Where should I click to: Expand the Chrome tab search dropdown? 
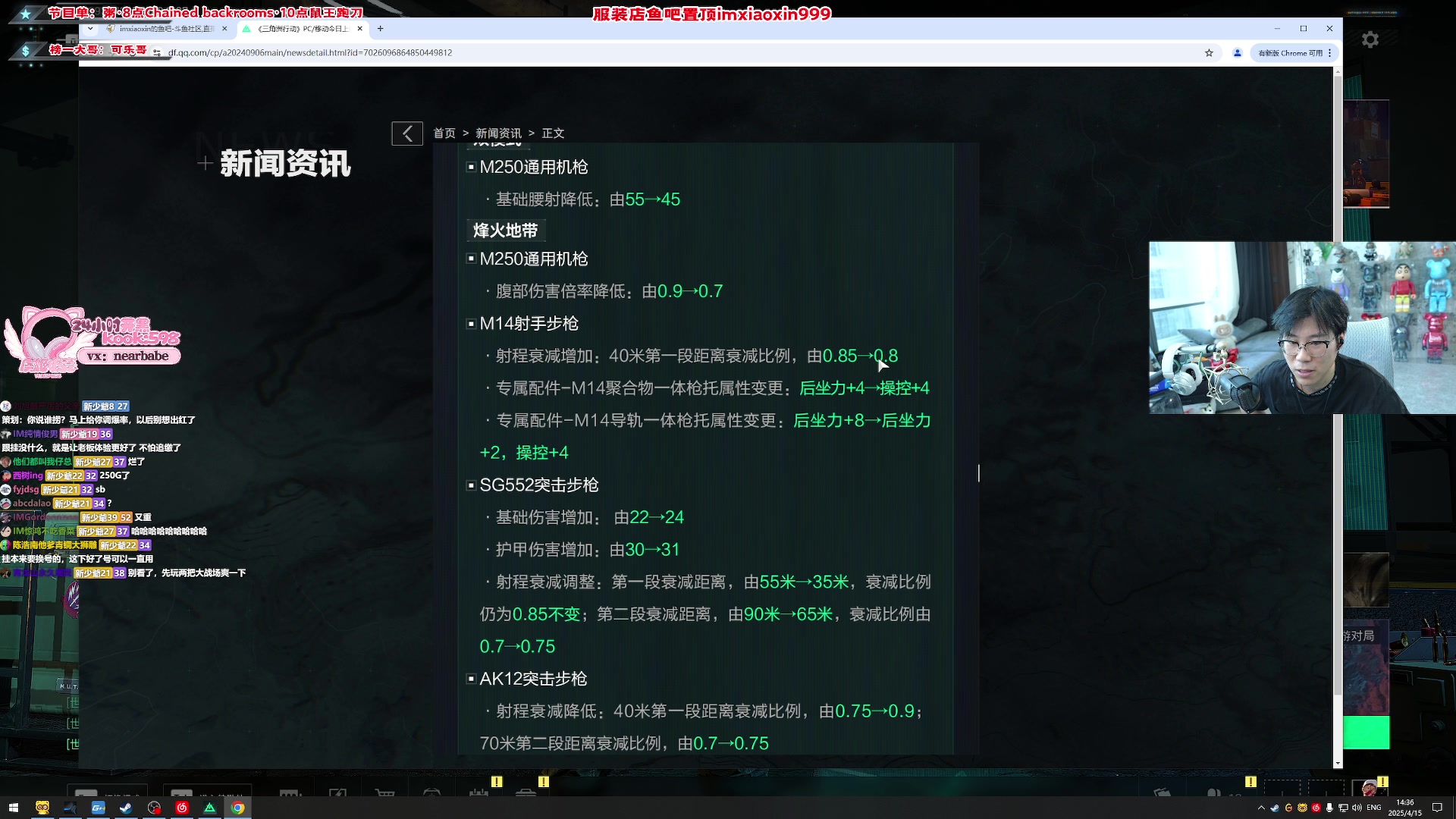point(90,29)
